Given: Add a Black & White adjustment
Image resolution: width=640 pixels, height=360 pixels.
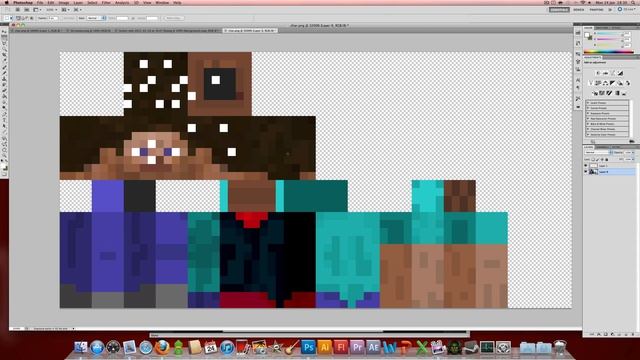Looking at the screenshot, I should (x=612, y=82).
